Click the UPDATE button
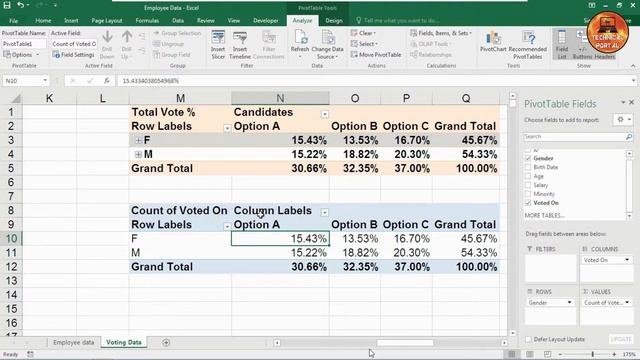 pyautogui.click(x=621, y=339)
